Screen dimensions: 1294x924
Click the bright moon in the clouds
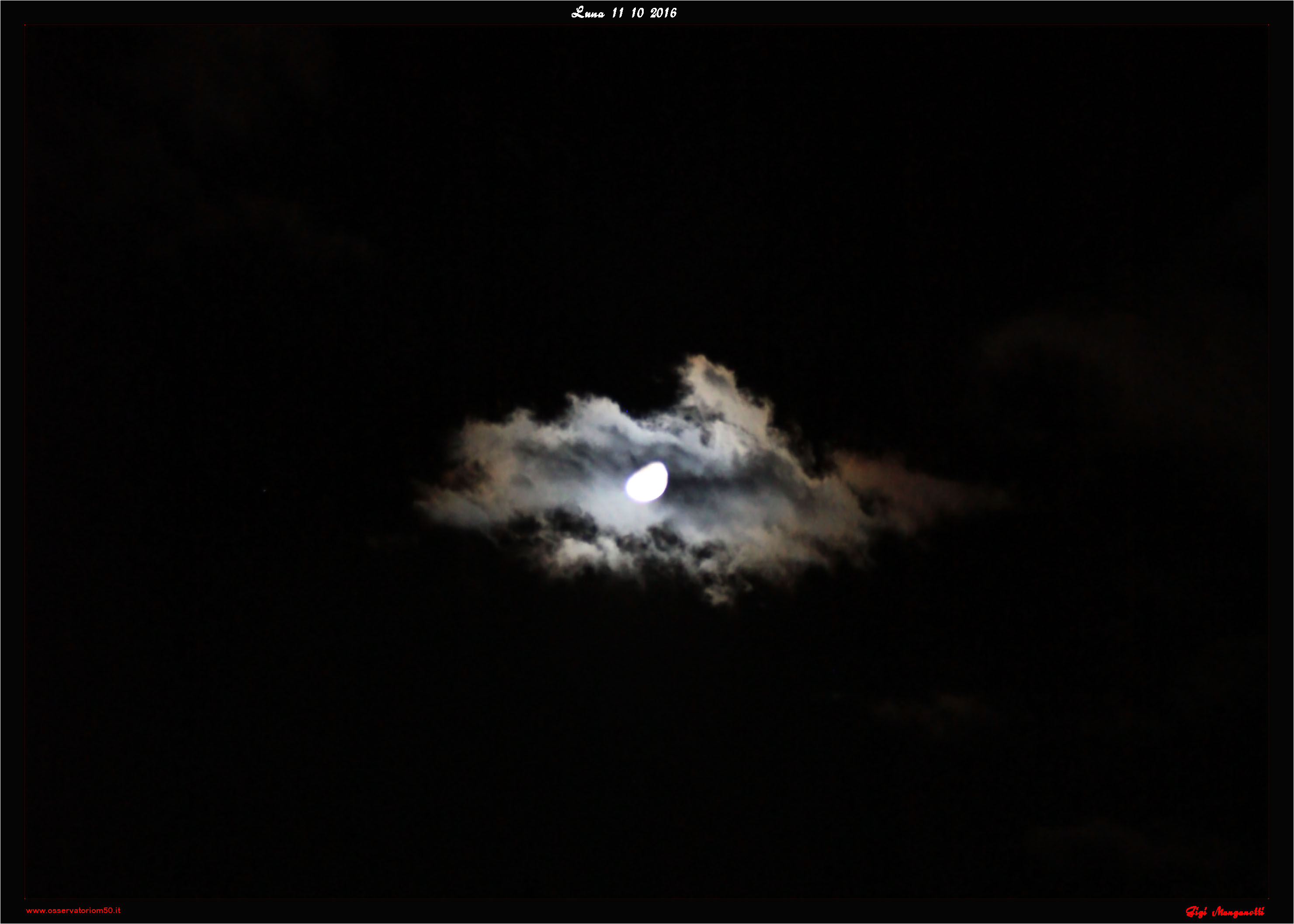tap(646, 482)
